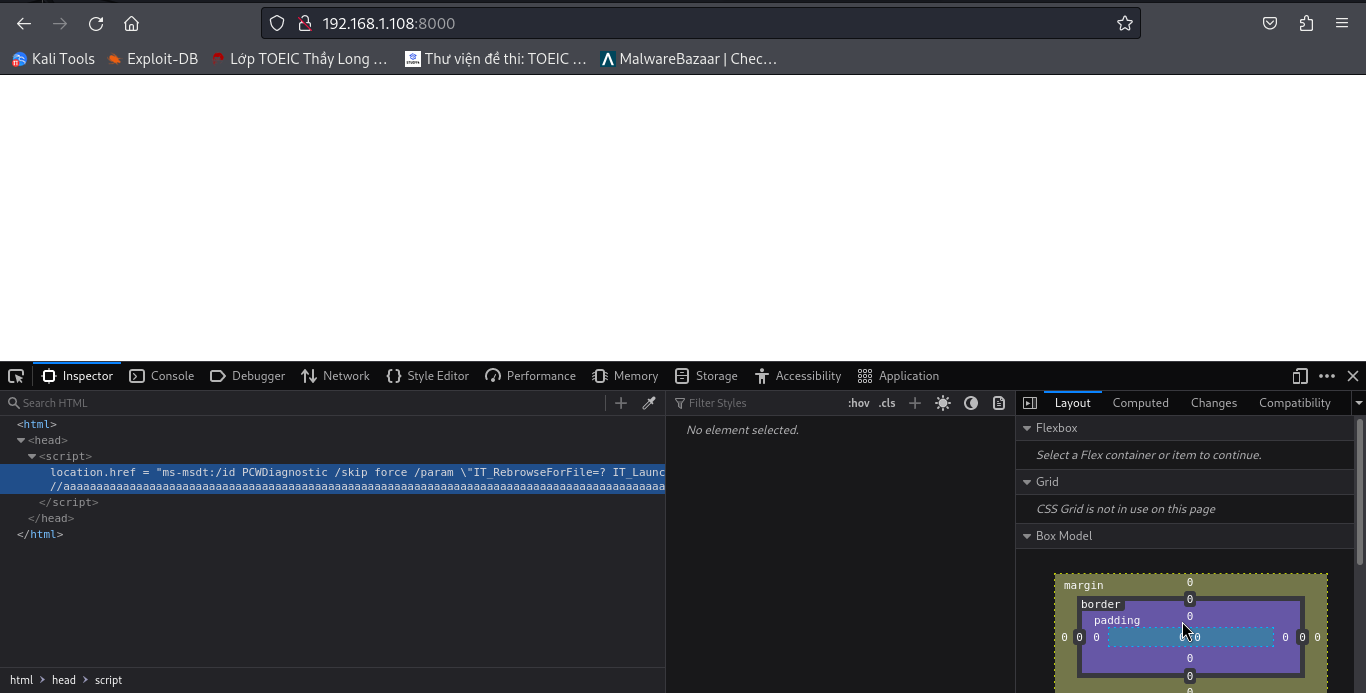
Task: Bookmark this page with the star icon
Action: point(1125,23)
